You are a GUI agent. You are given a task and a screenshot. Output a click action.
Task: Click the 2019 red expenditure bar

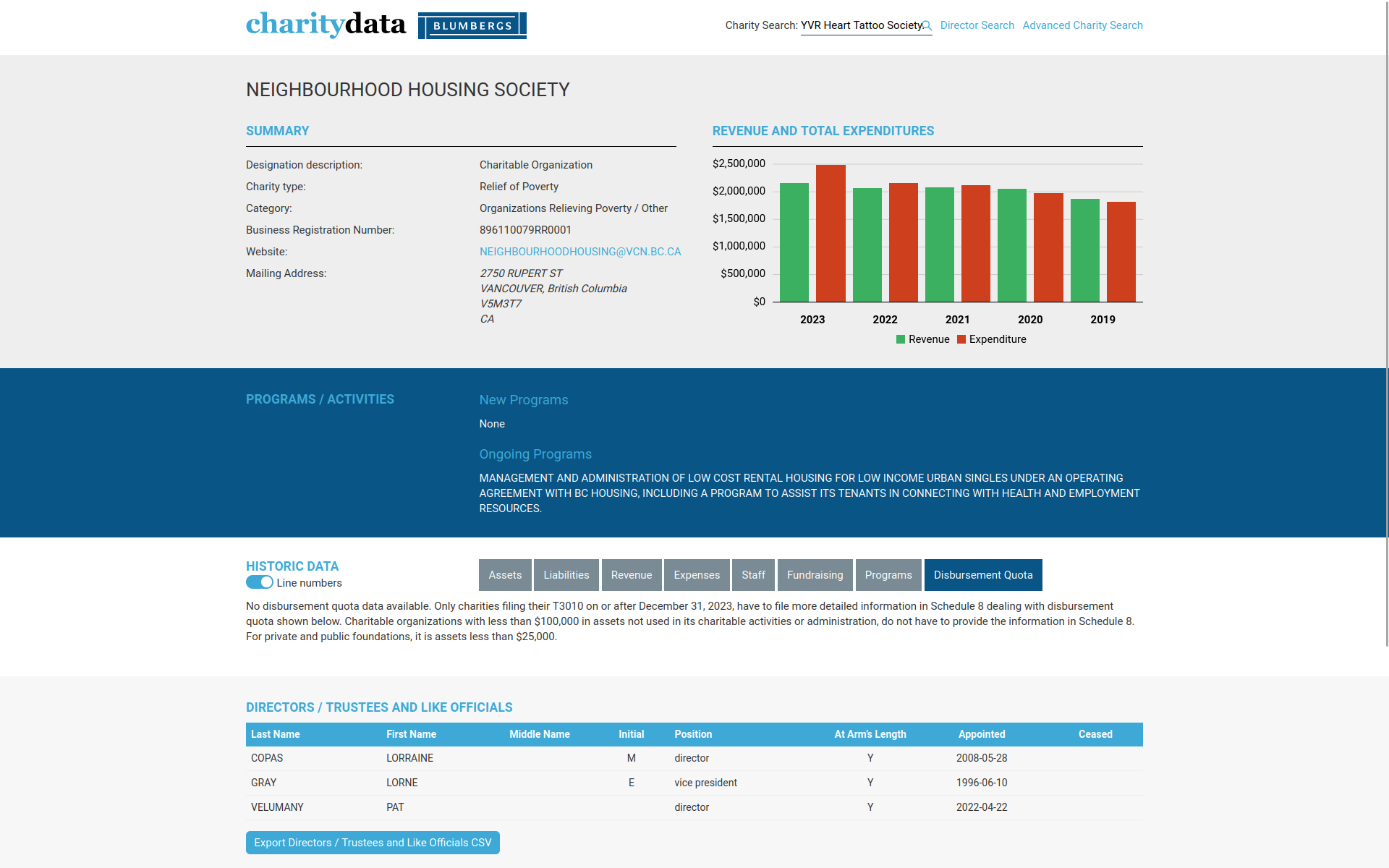tap(1121, 252)
